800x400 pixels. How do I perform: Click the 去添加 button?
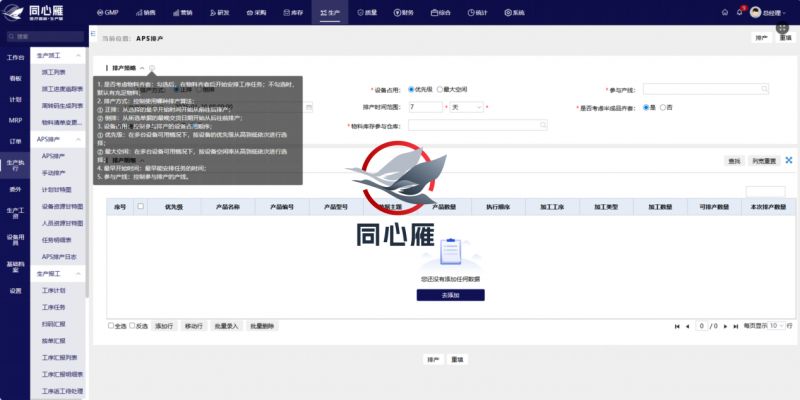[450, 295]
